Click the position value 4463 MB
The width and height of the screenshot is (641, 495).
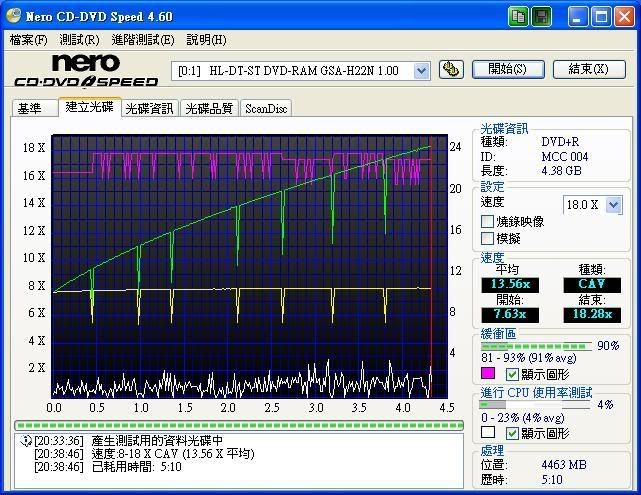point(564,465)
